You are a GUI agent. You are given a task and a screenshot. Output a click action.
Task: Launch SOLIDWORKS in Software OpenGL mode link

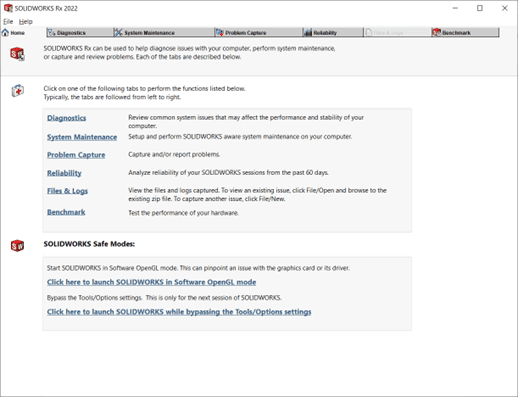point(152,282)
